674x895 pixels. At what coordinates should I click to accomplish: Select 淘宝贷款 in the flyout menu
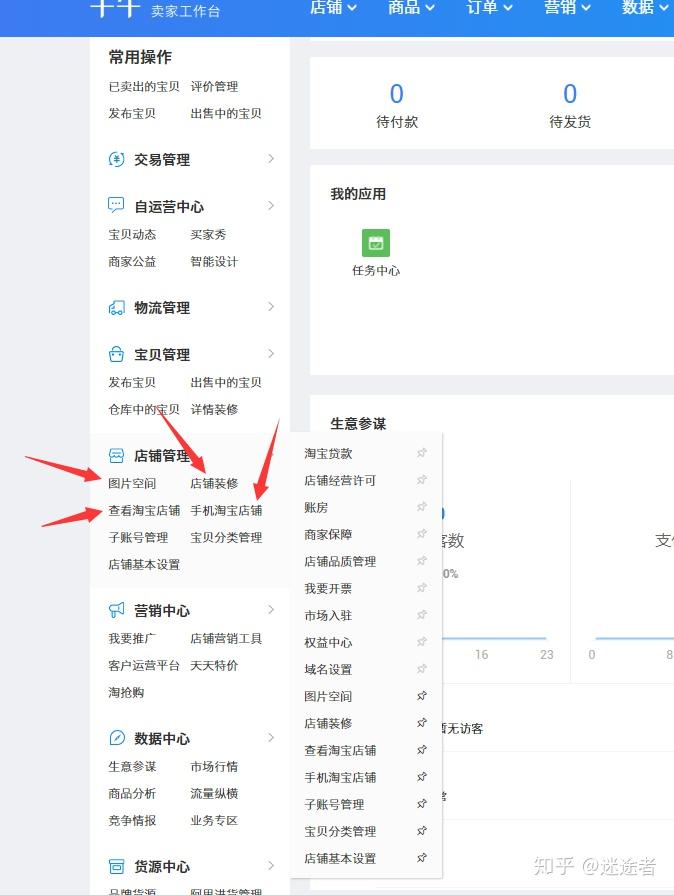click(x=328, y=454)
